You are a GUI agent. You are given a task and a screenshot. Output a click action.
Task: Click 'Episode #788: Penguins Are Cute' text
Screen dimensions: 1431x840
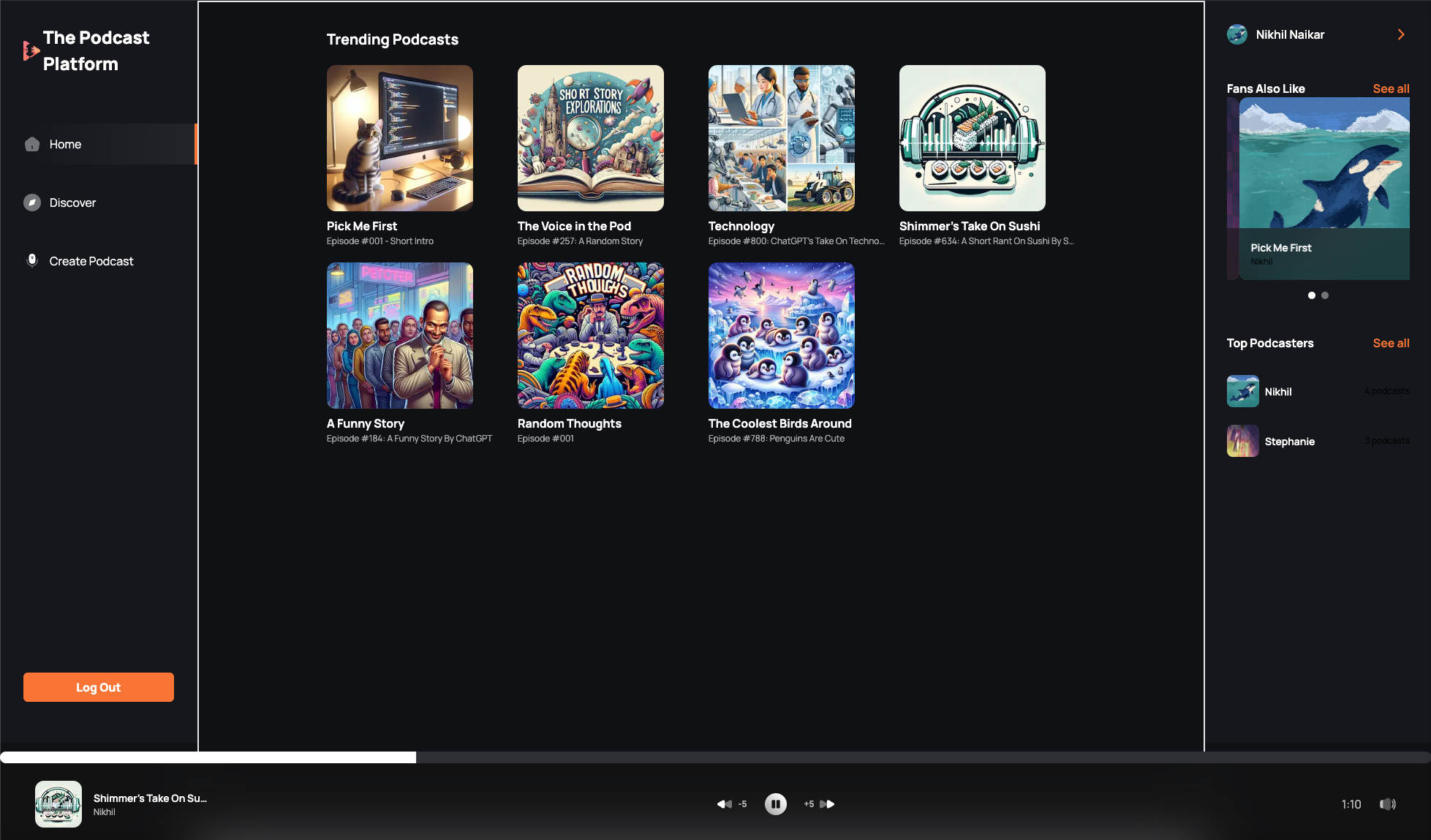[x=777, y=439]
